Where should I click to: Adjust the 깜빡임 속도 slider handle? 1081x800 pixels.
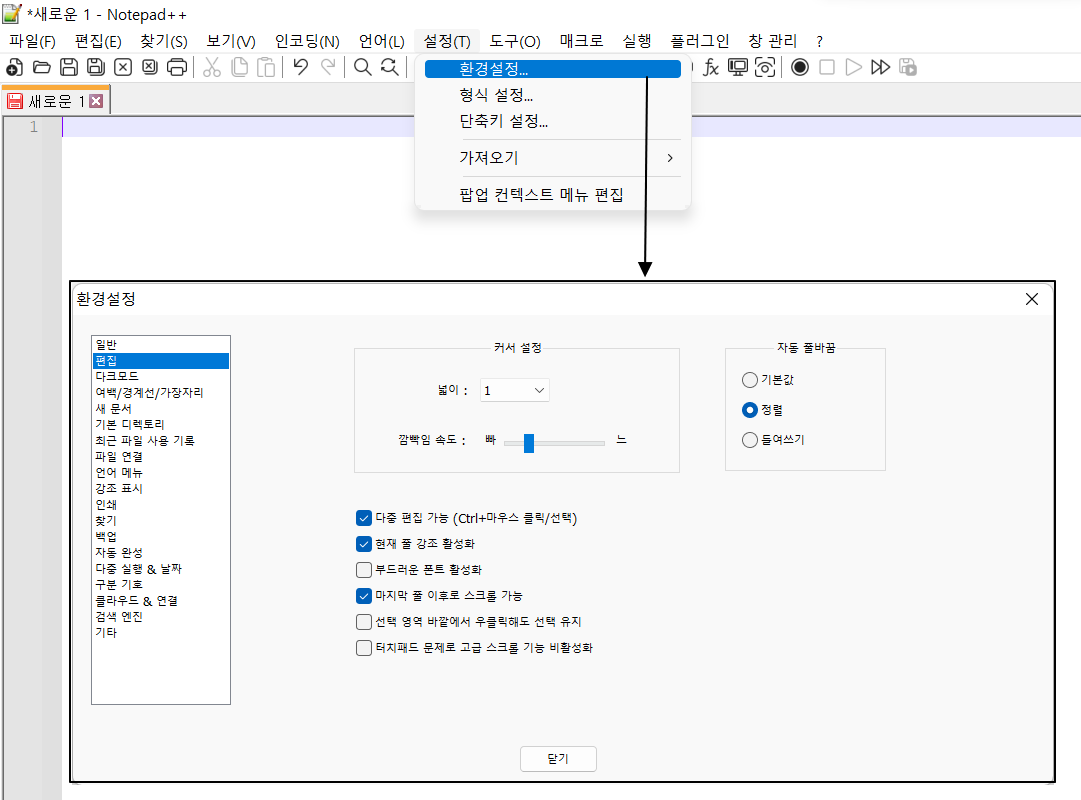tap(529, 443)
